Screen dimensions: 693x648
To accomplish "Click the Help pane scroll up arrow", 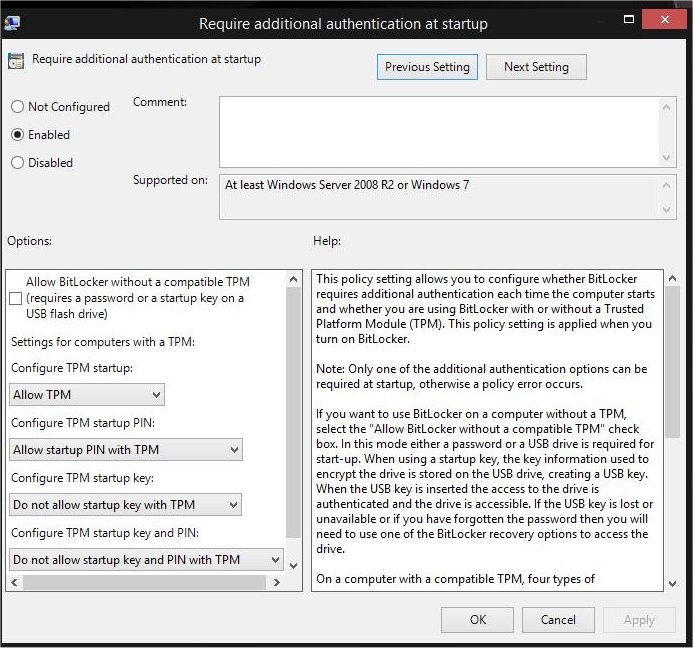I will coord(673,278).
